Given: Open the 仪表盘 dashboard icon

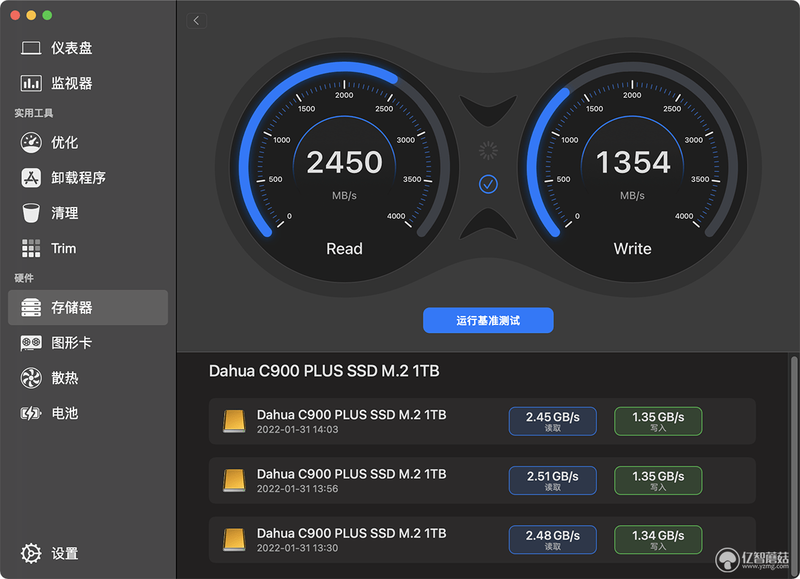Looking at the screenshot, I should tap(31, 48).
